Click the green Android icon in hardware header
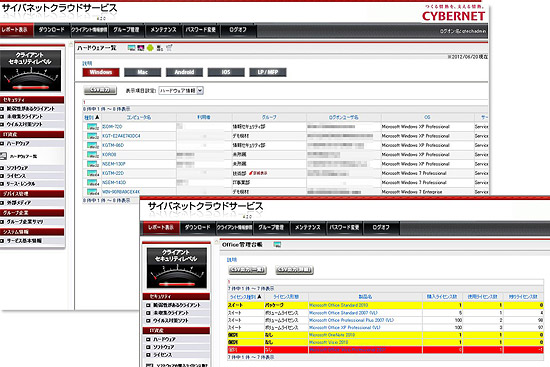The height and width of the screenshot is (367, 550). click(150, 48)
